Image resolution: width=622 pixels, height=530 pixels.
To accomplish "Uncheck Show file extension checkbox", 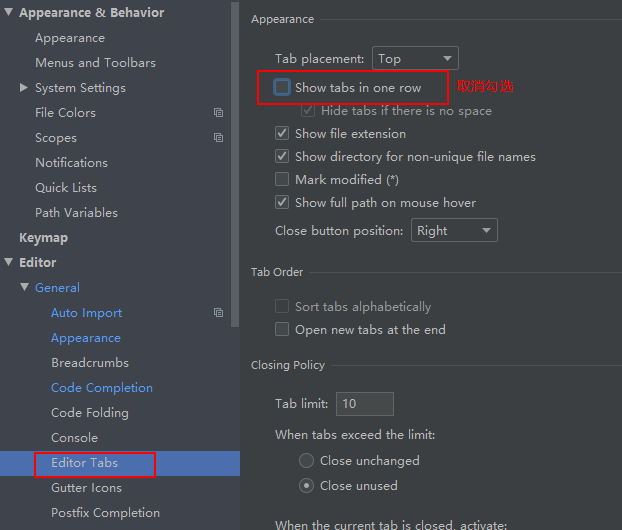I will (x=282, y=134).
